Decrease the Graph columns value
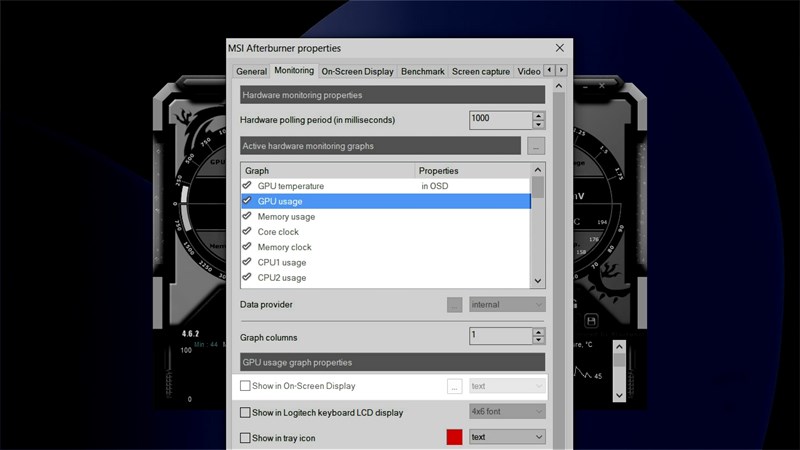 539,340
